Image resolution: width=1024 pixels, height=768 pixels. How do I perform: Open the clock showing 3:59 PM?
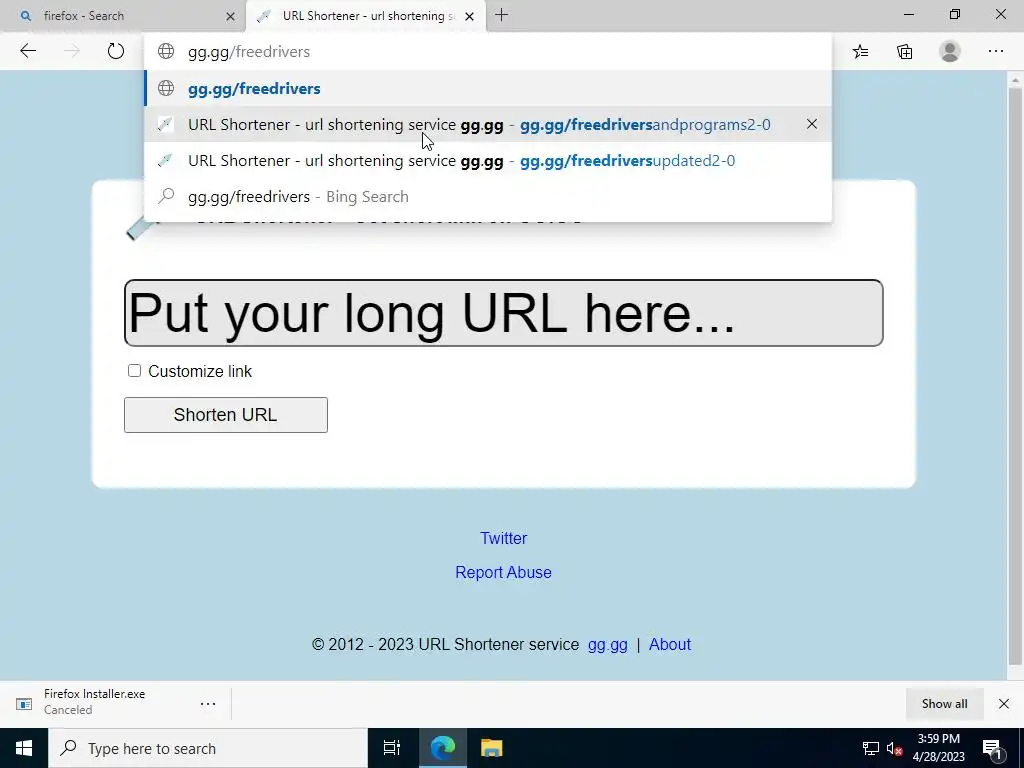(938, 748)
